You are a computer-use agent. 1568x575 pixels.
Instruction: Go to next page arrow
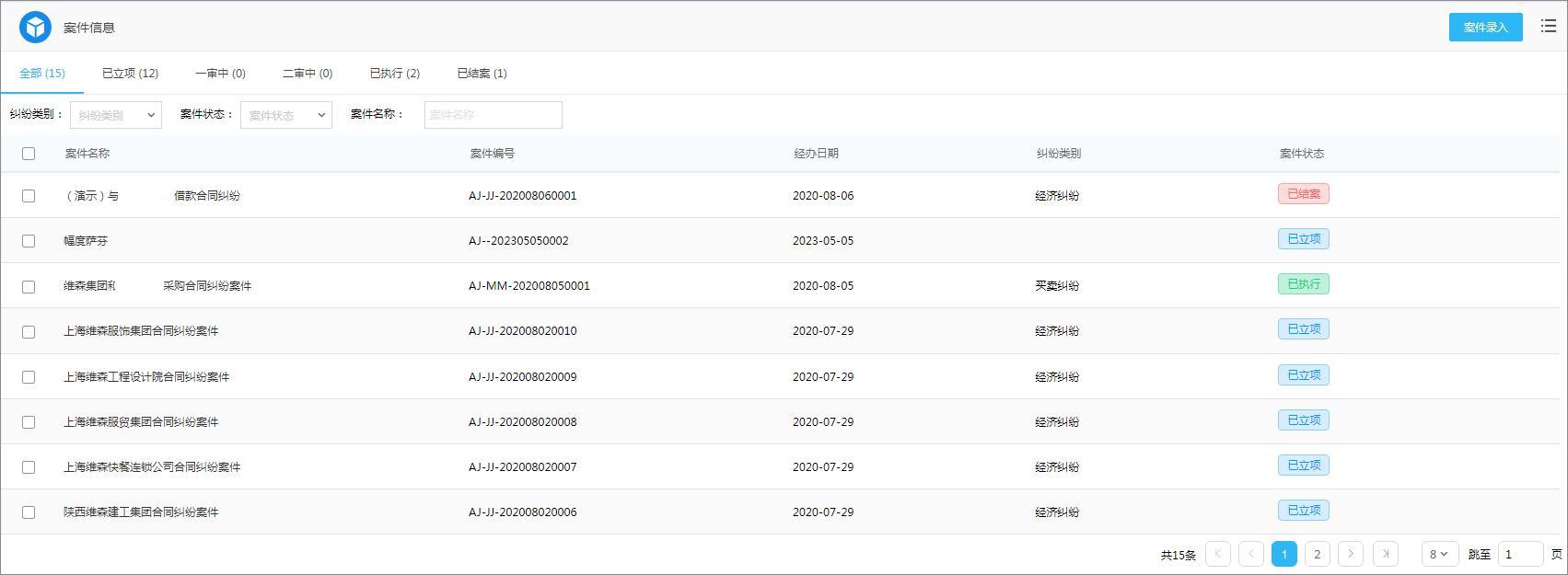coord(1350,554)
